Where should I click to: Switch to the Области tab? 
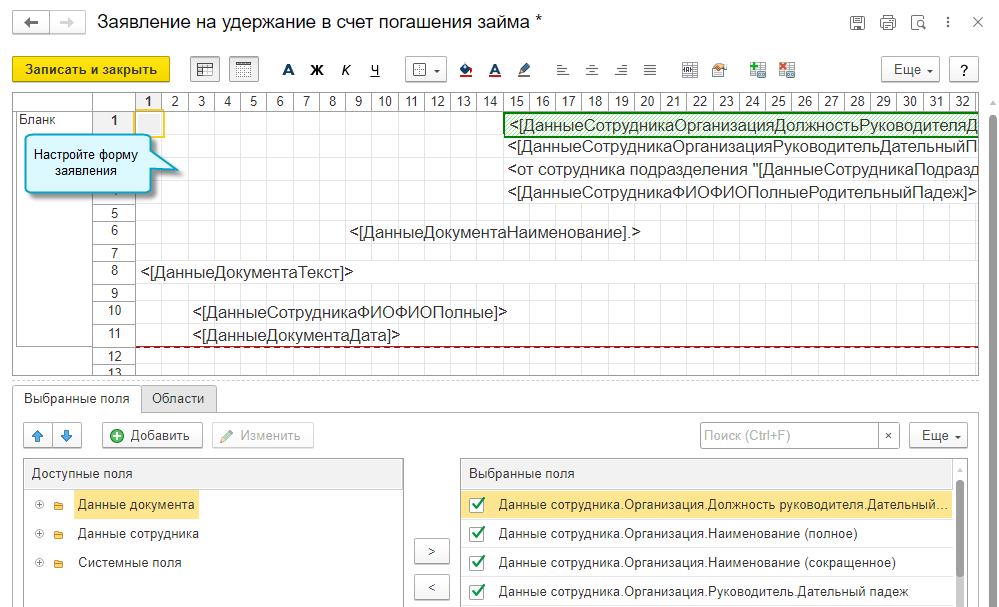point(178,398)
